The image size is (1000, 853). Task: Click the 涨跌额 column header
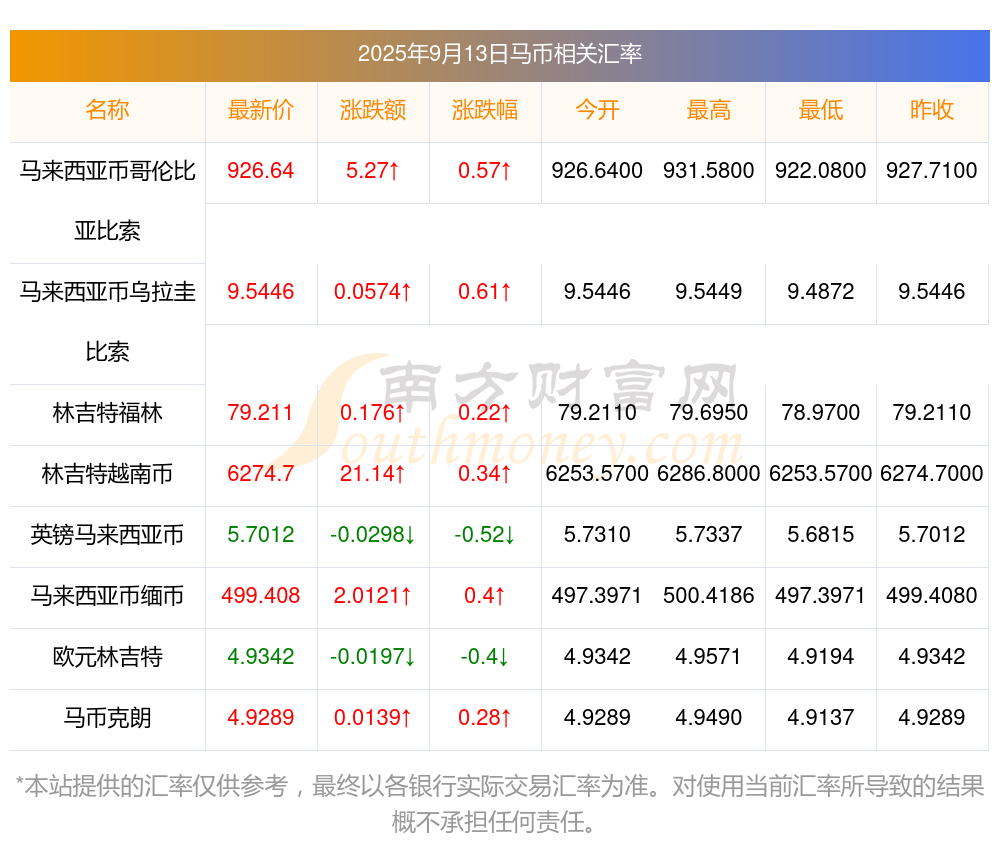tap(372, 110)
